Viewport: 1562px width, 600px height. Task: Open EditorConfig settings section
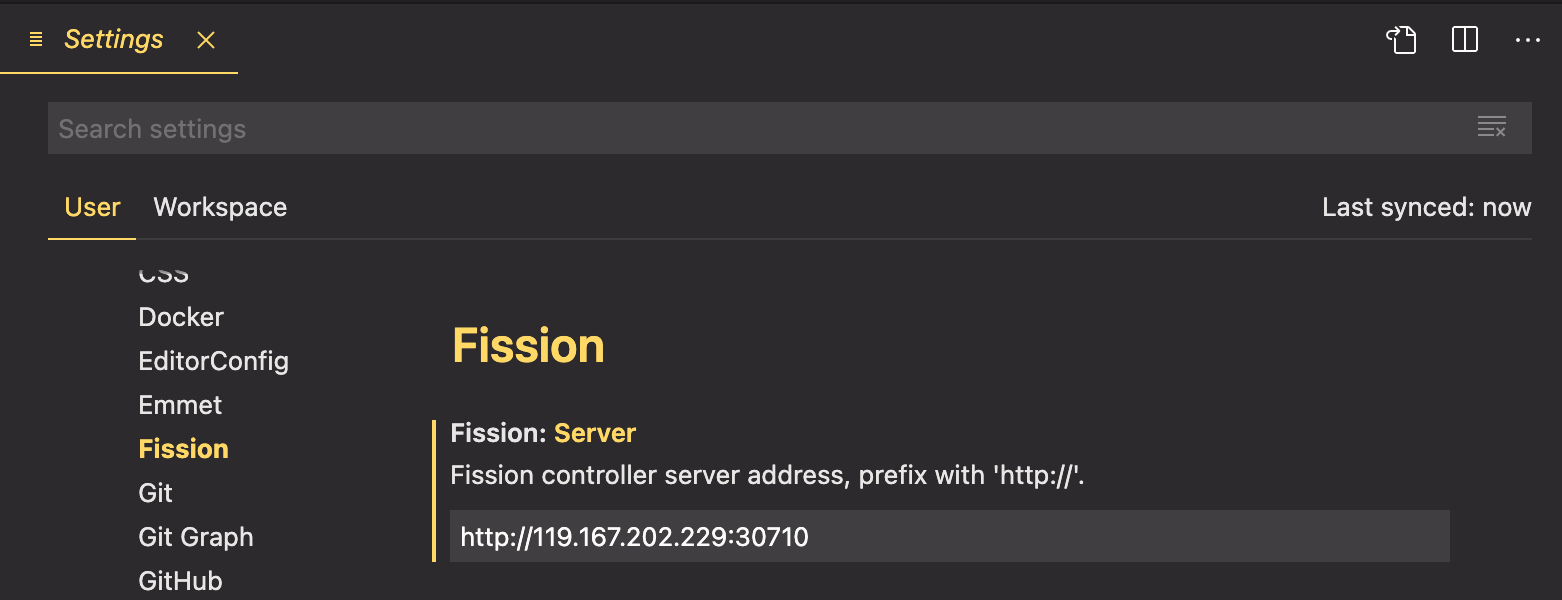coord(213,361)
